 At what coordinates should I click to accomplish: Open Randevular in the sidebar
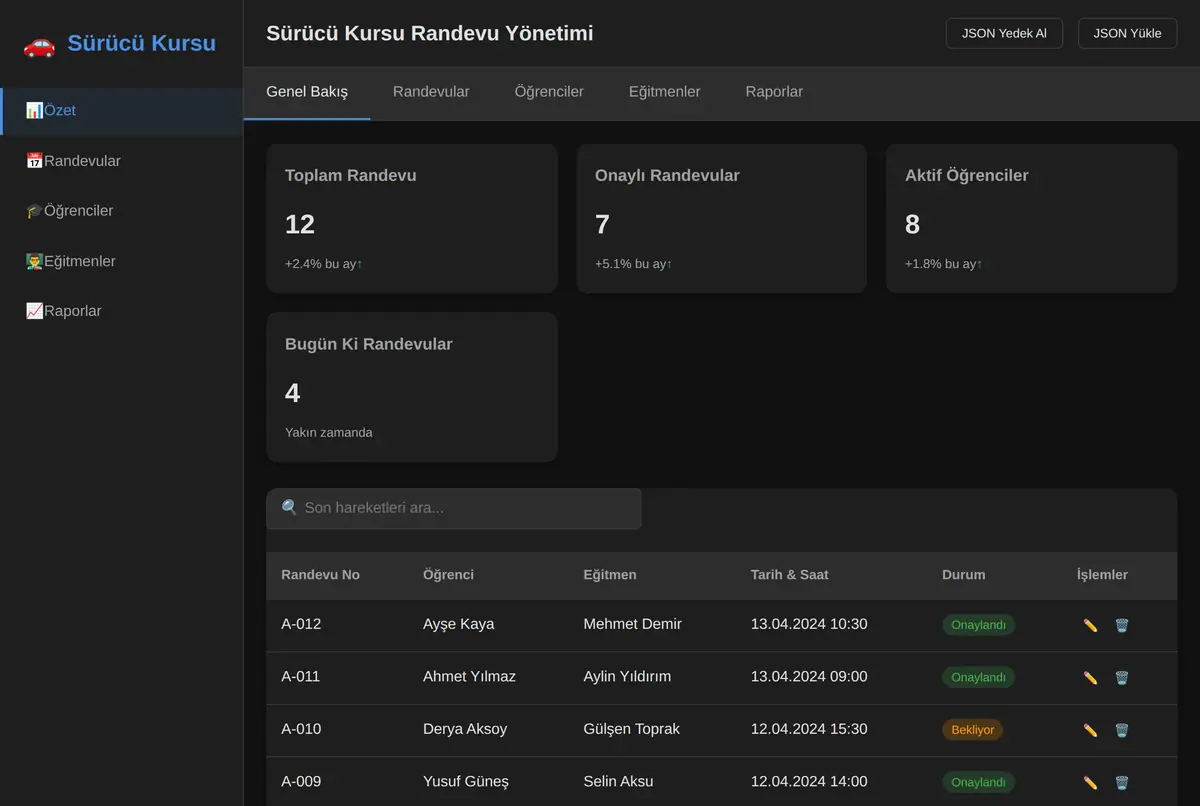click(121, 161)
